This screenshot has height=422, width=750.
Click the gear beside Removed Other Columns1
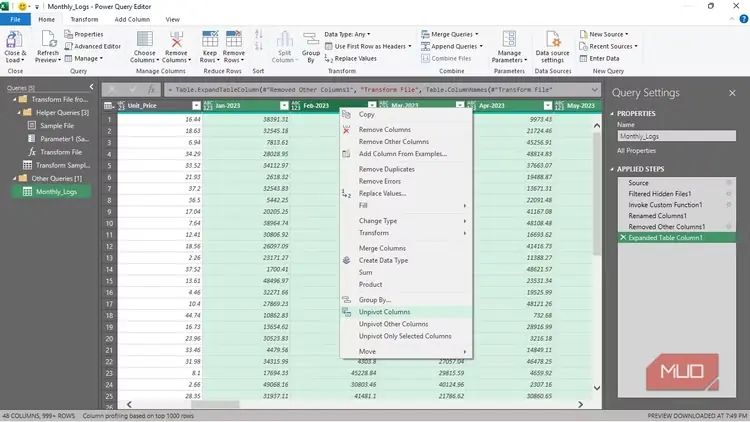[728, 227]
